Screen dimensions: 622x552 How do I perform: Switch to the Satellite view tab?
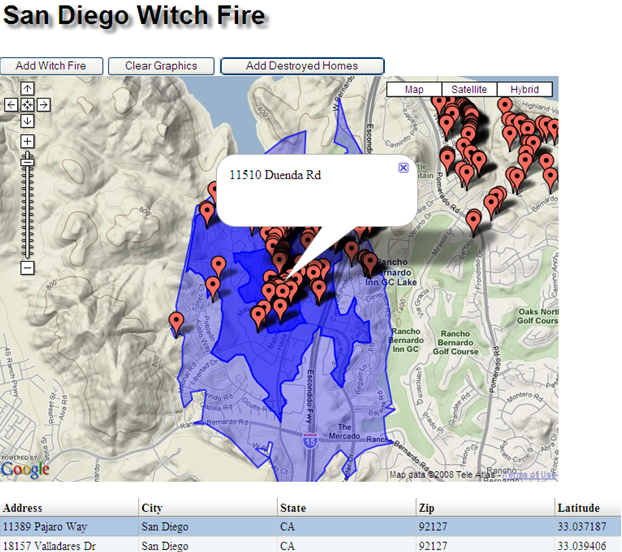pyautogui.click(x=469, y=90)
